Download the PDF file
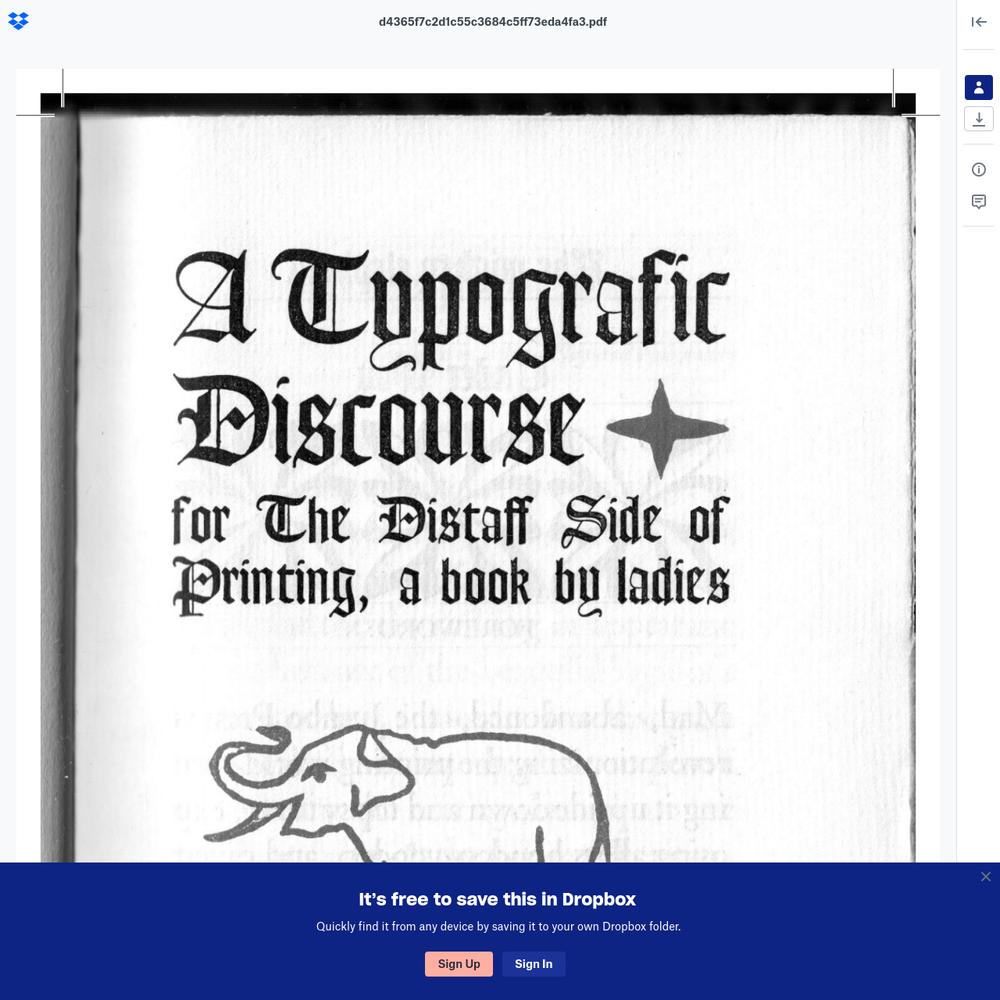This screenshot has width=1000, height=1000. pos(978,119)
